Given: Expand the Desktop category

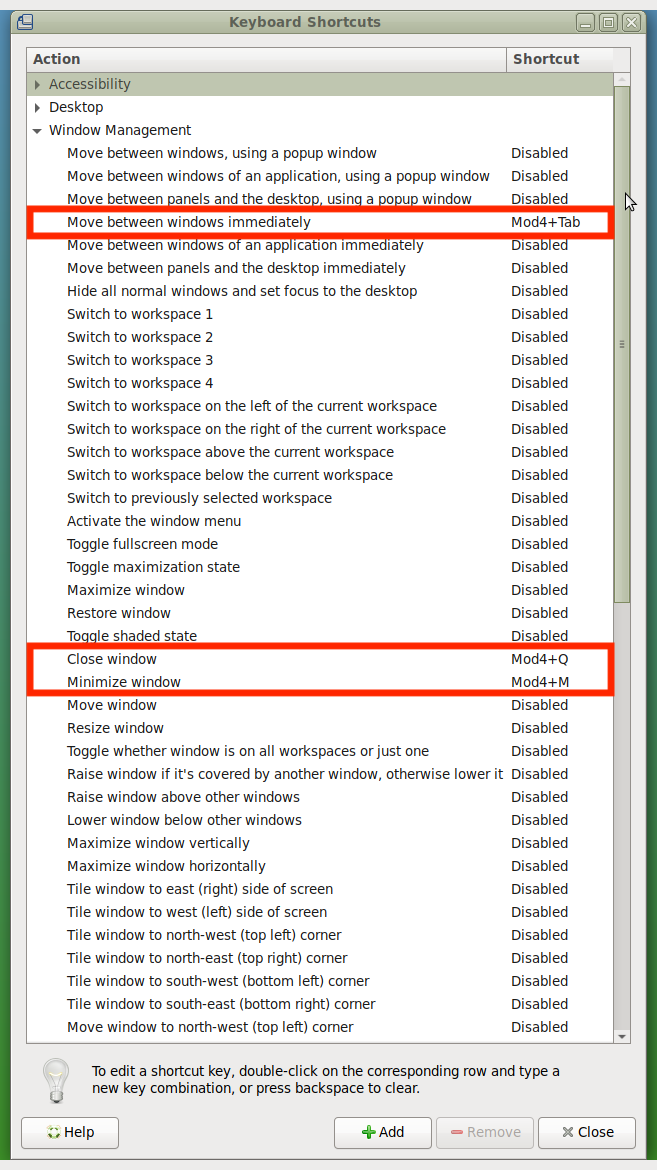Looking at the screenshot, I should point(38,108).
